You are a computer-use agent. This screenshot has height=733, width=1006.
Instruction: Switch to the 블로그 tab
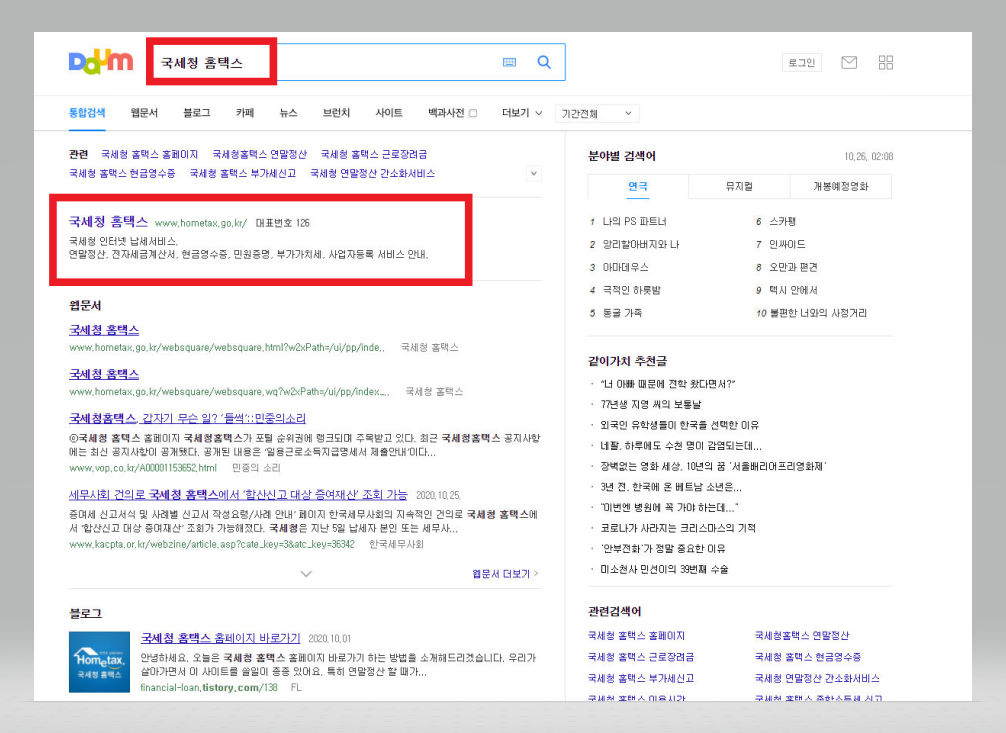point(197,113)
